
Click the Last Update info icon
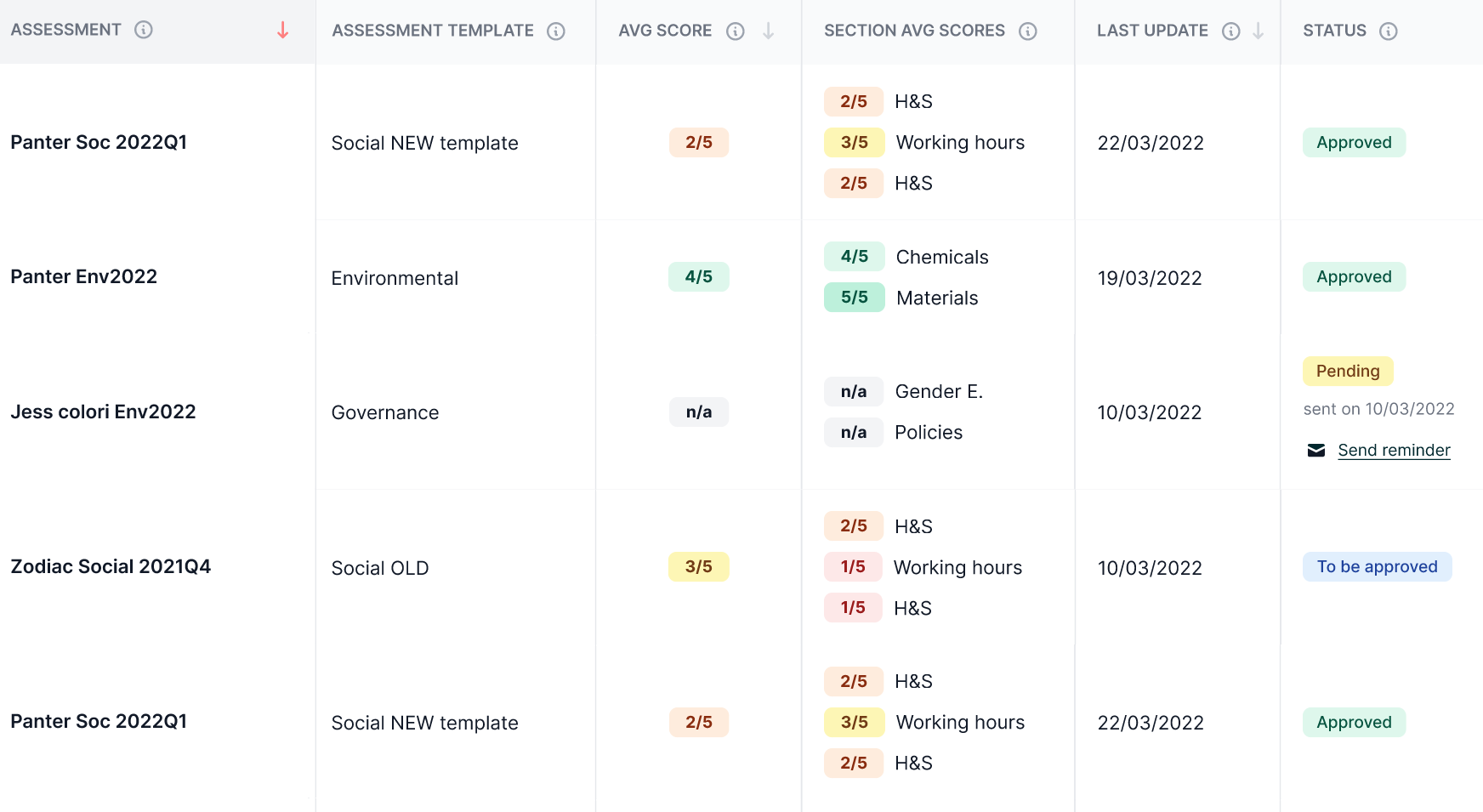1231,31
